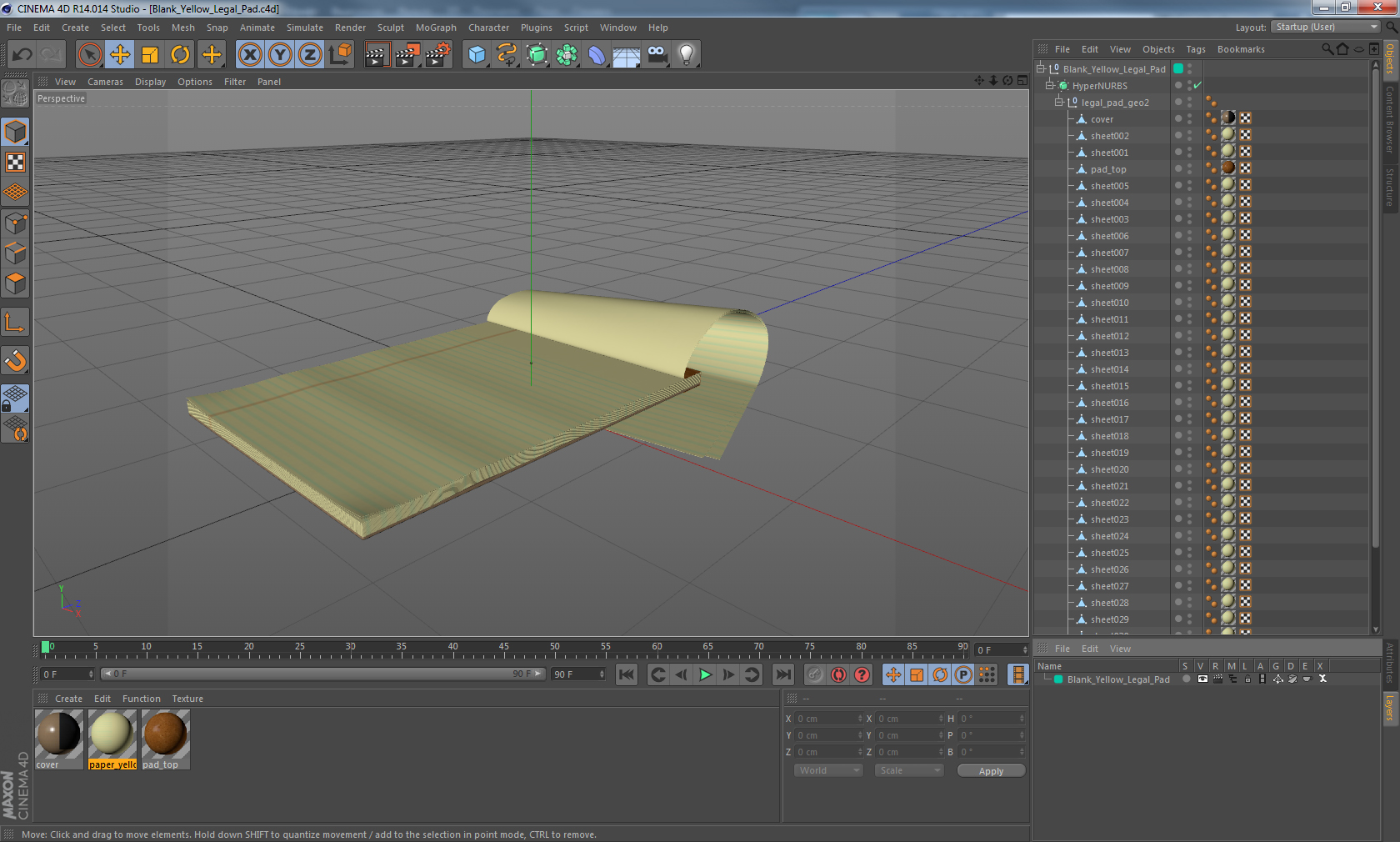Toggle Y axis lock
1400x842 pixels.
point(280,55)
